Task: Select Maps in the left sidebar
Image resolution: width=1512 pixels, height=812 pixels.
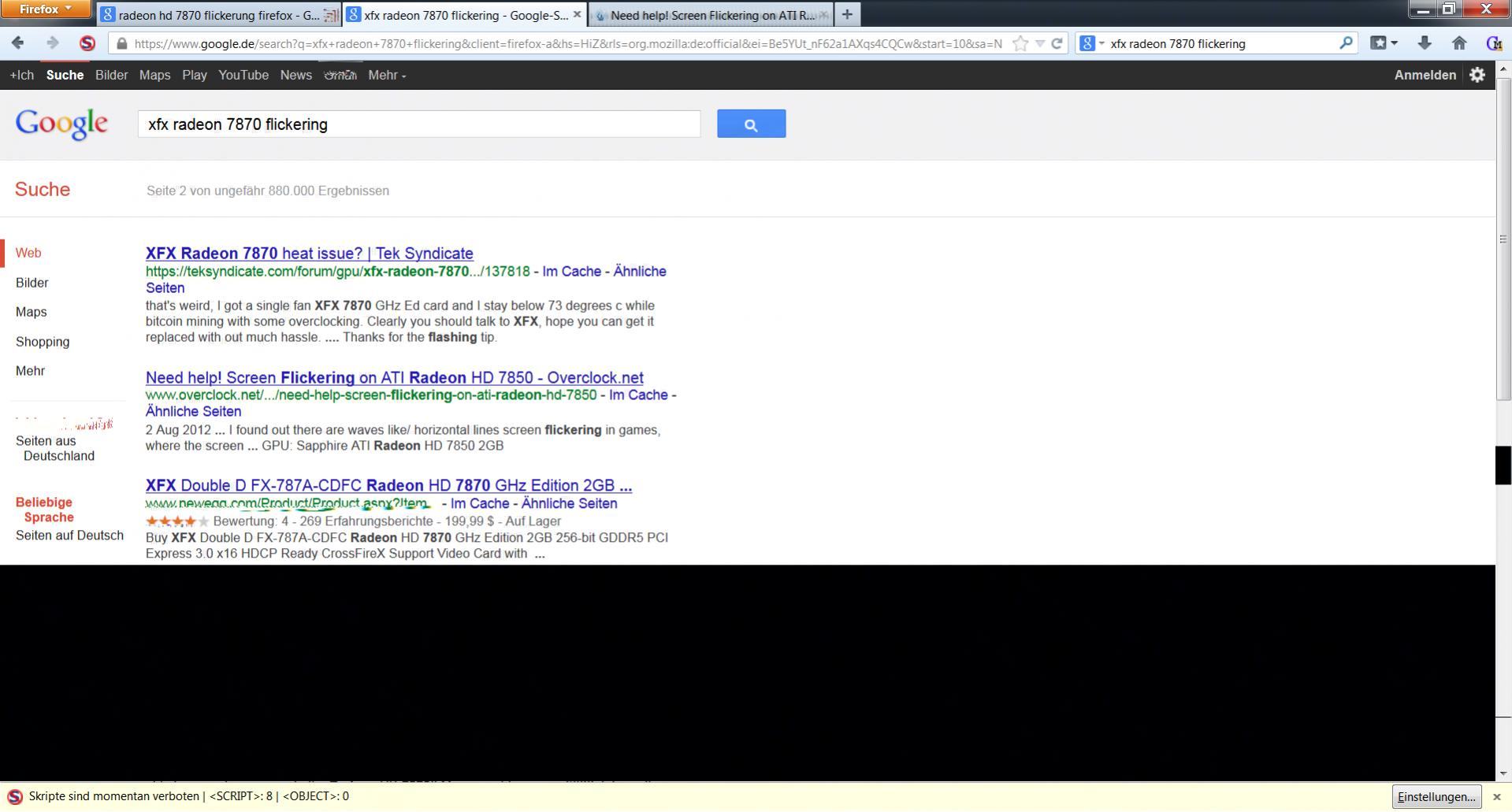Action: tap(32, 313)
